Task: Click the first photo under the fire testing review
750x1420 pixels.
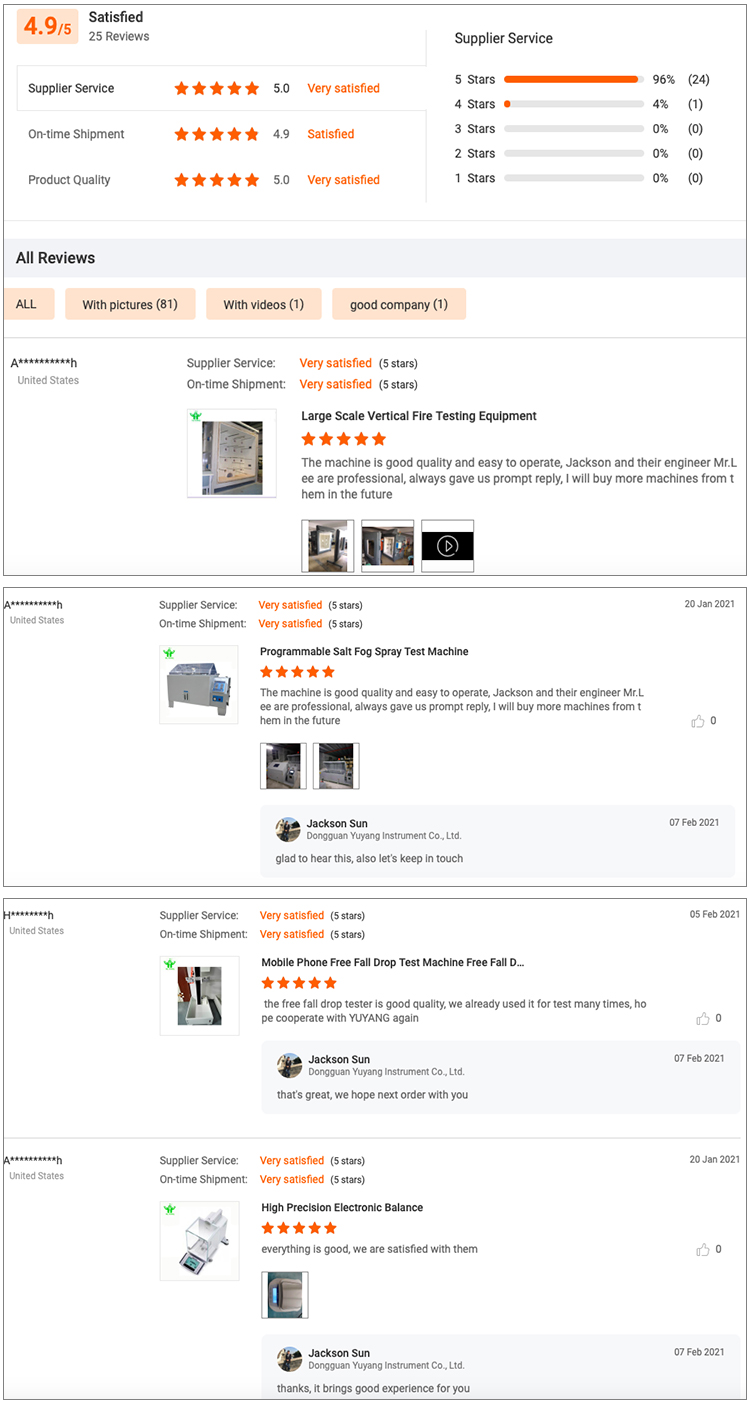Action: coord(328,545)
